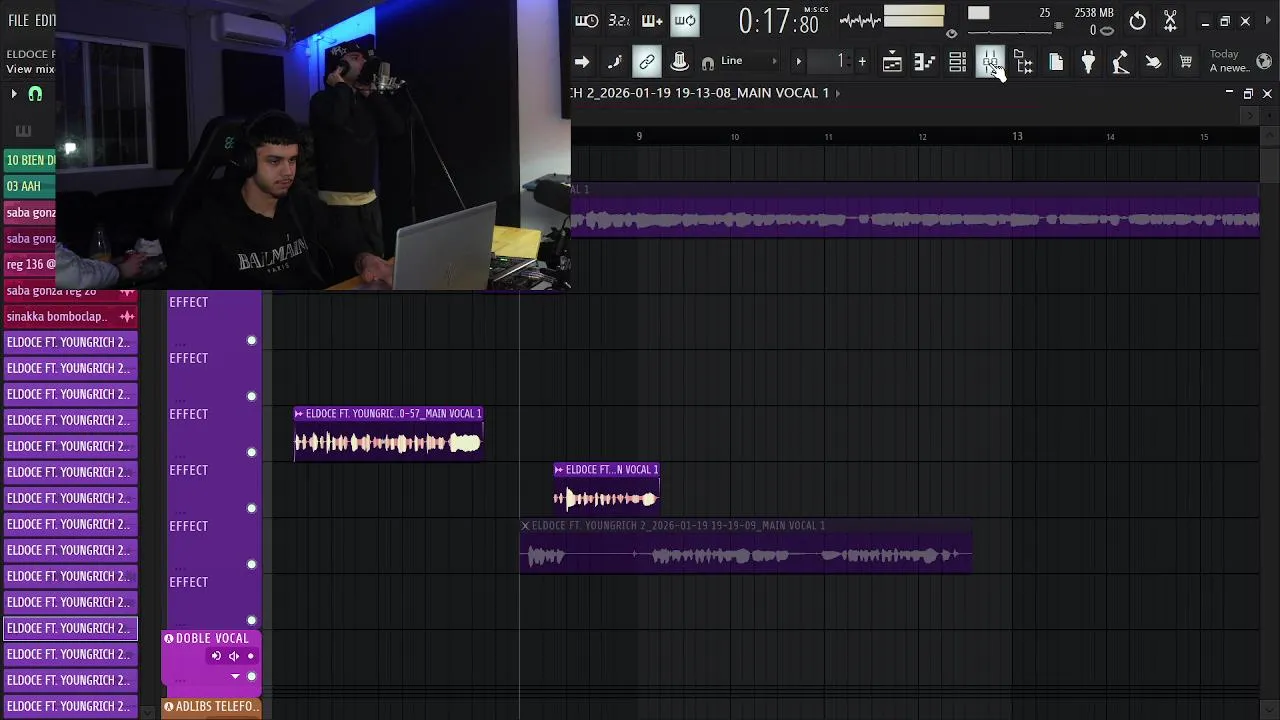Screen dimensions: 1280x720
Task: Click the DOBLE VOCAL input arrow icon
Action: (216, 656)
